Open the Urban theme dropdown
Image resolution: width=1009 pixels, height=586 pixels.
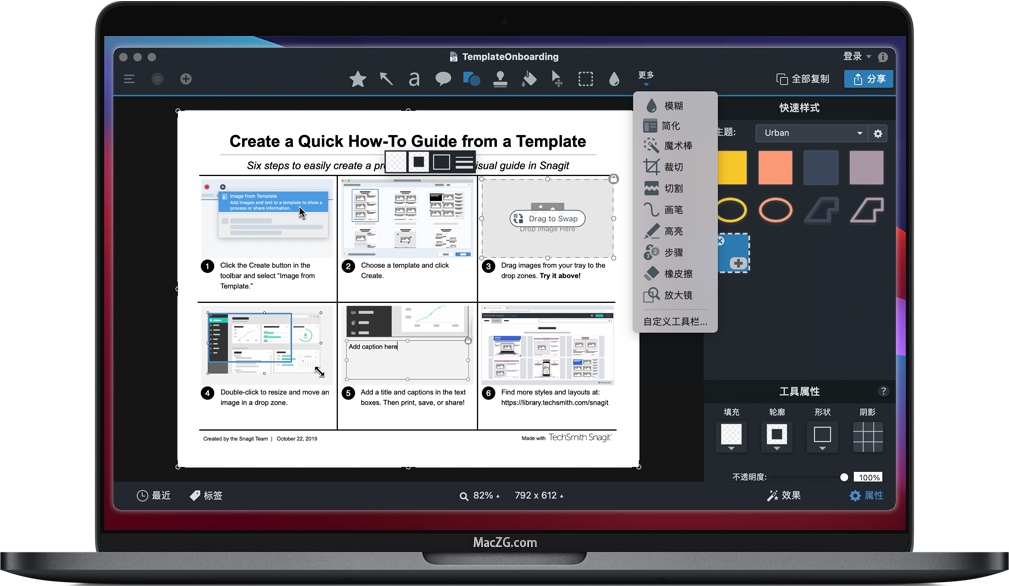(x=810, y=132)
